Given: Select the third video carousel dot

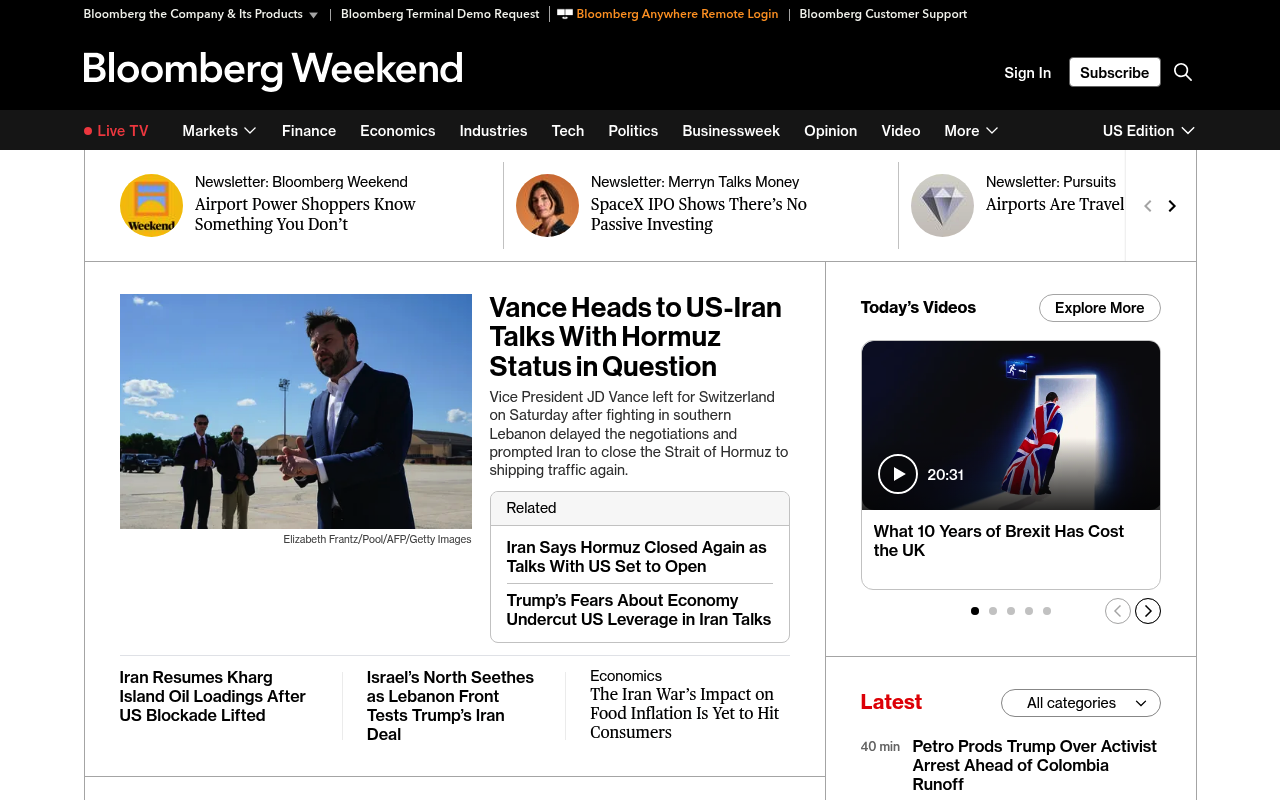Looking at the screenshot, I should tap(1011, 611).
